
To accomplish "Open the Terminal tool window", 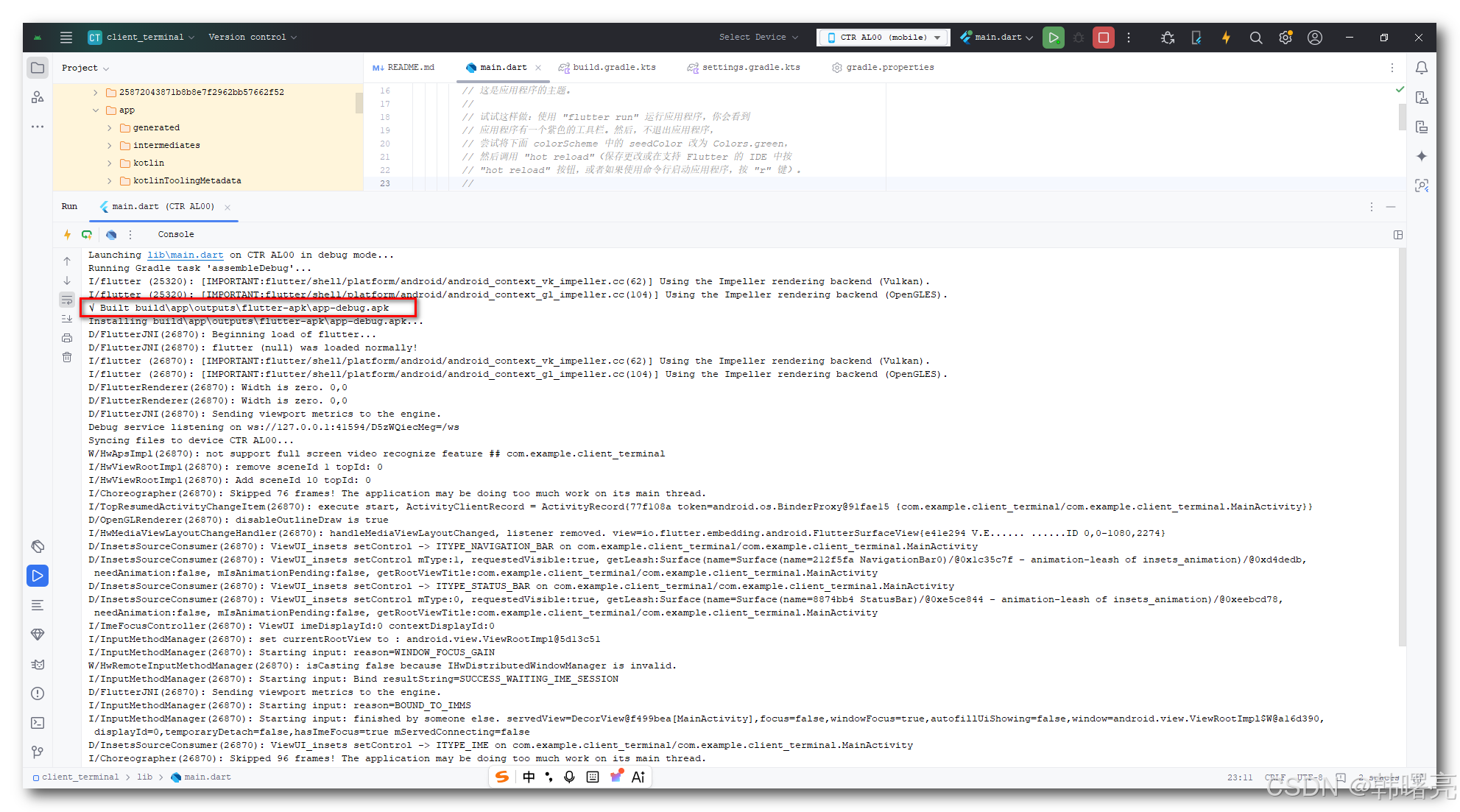I will [38, 723].
